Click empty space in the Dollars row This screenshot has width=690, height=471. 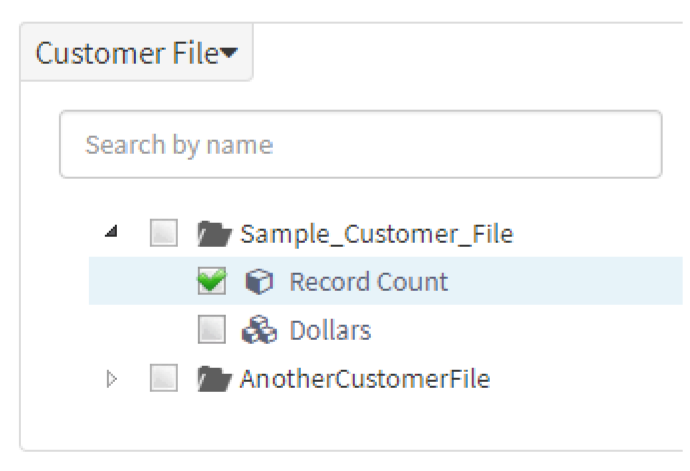point(528,330)
